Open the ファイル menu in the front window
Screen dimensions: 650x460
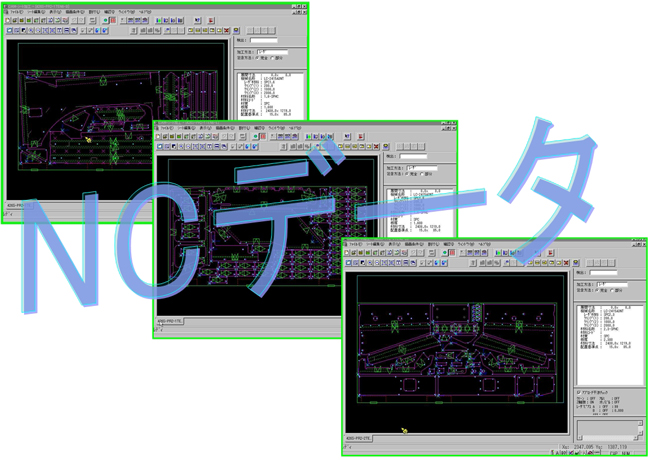click(x=356, y=245)
